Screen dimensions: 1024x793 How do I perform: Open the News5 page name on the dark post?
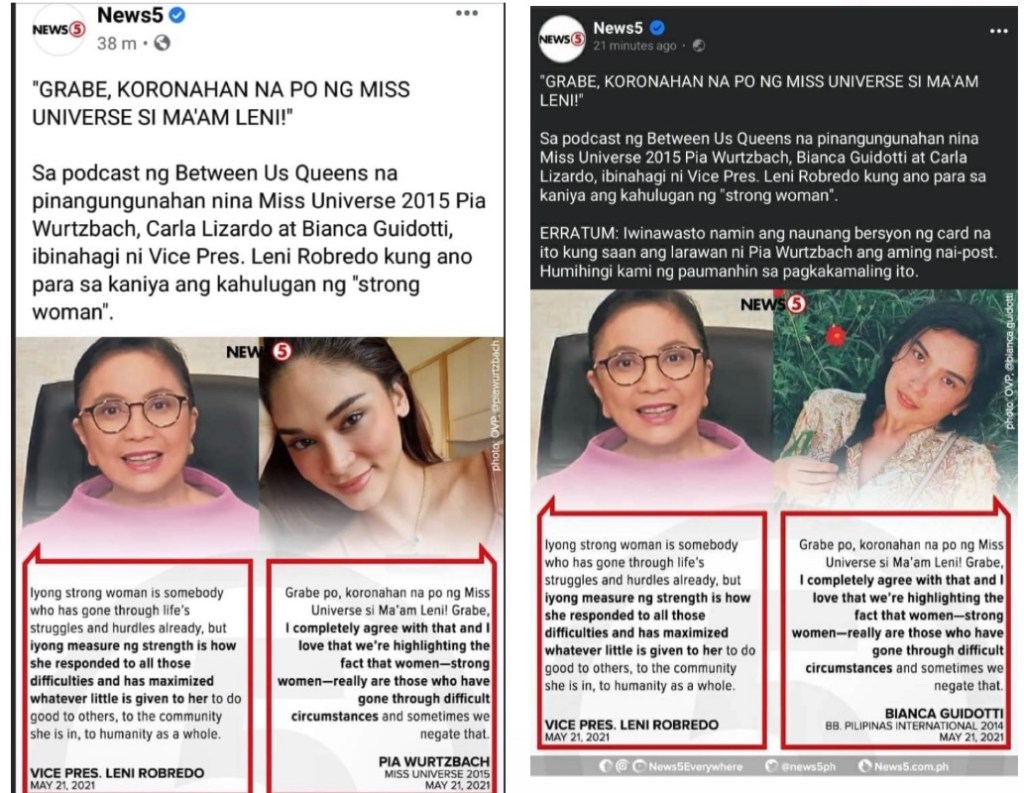click(618, 28)
